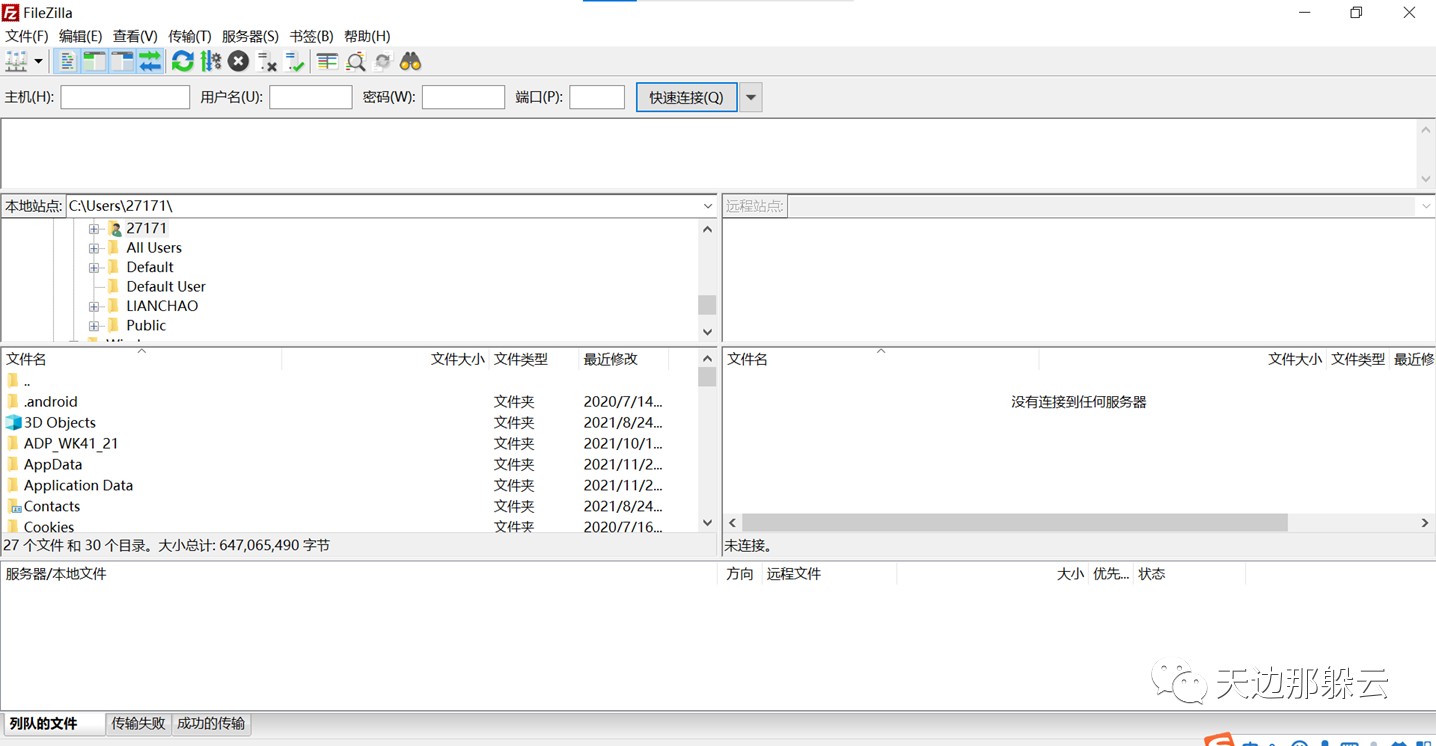Click the remote list horizontal scrollbar thumb

point(1015,523)
